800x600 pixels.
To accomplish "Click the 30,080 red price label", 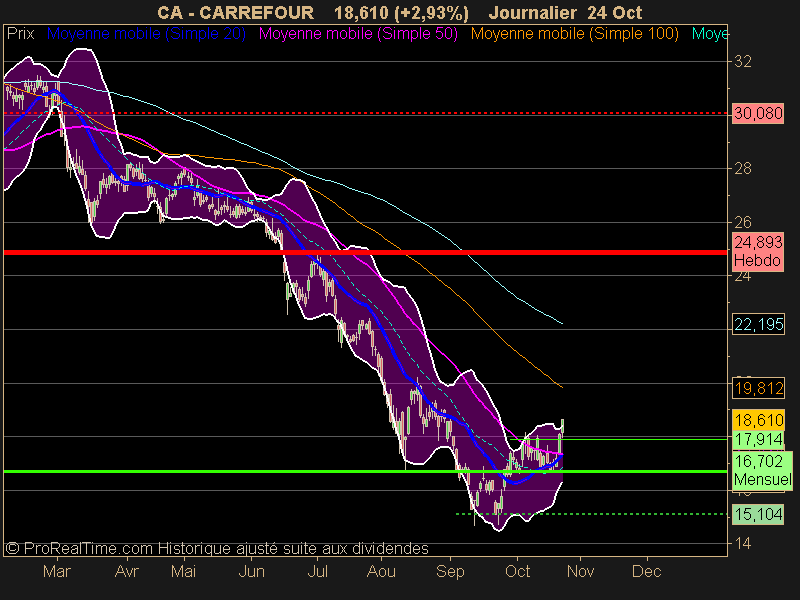I will coord(758,113).
